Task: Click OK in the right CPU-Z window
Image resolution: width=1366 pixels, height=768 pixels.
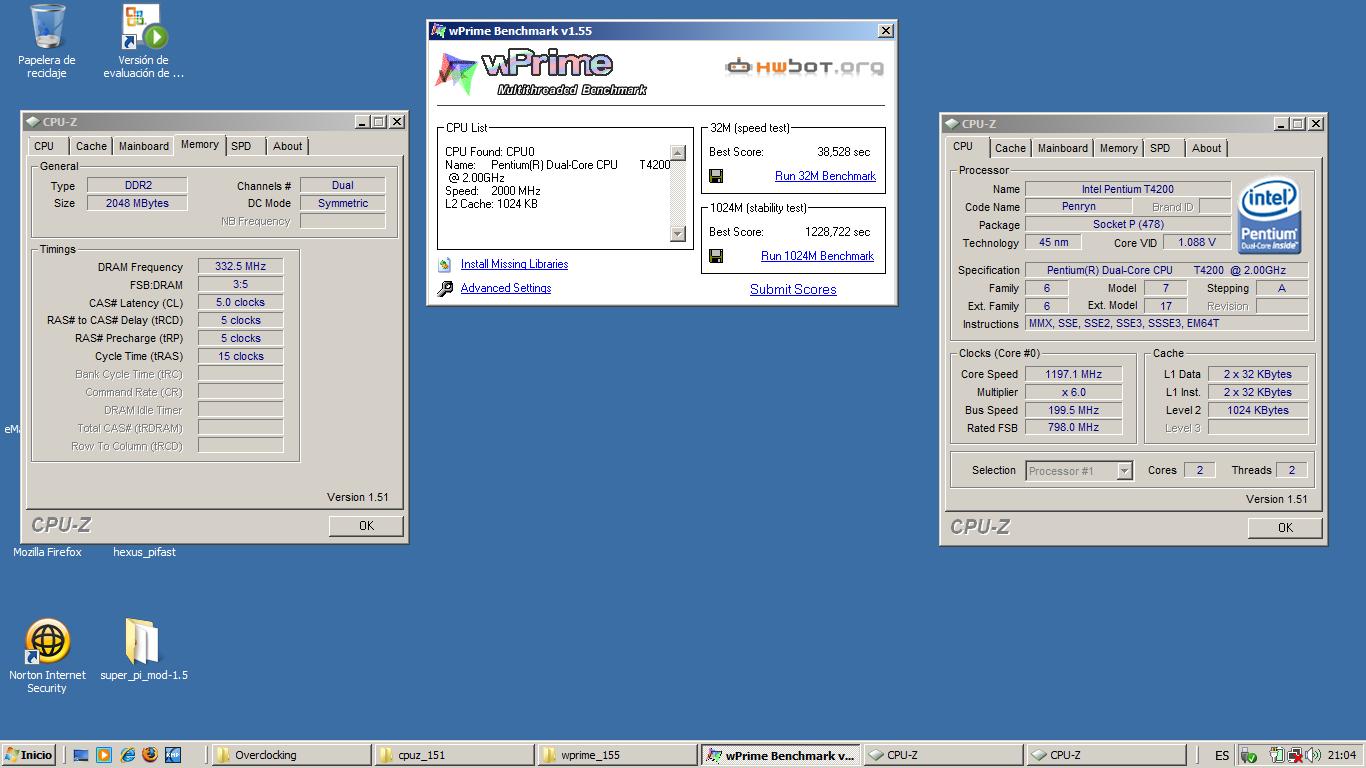Action: pyautogui.click(x=1285, y=528)
